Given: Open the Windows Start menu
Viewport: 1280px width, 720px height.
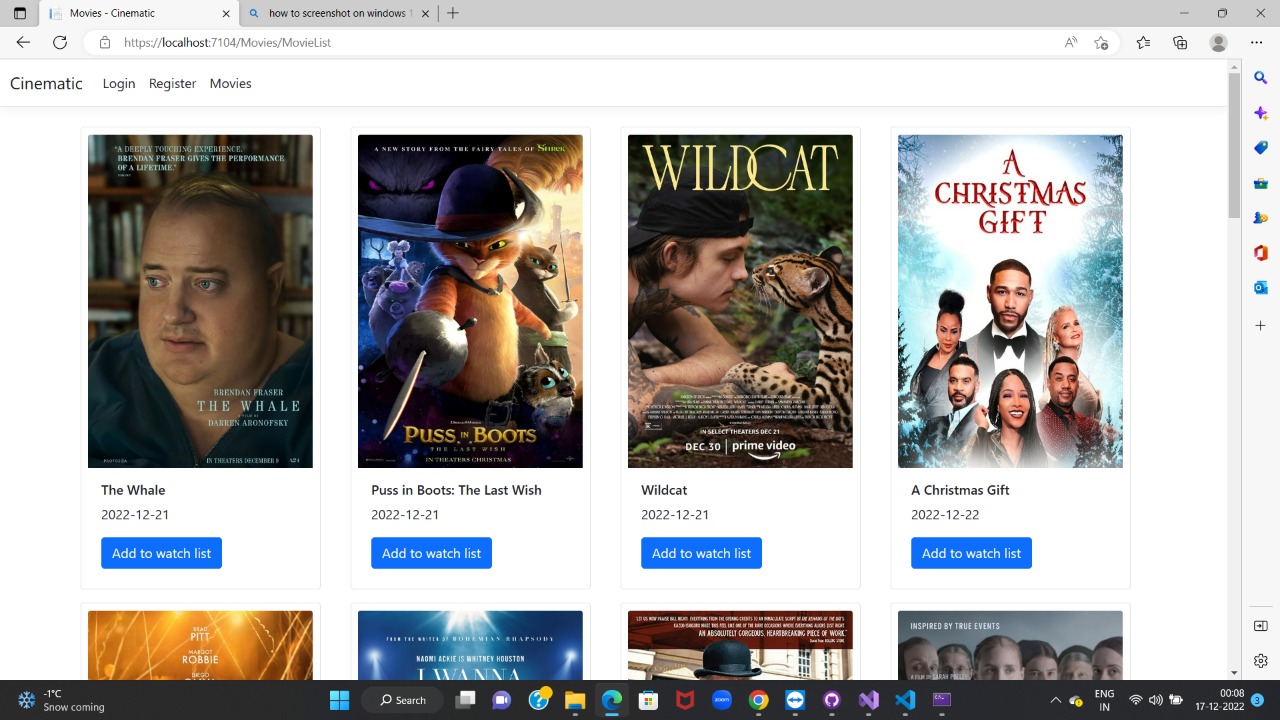Looking at the screenshot, I should pyautogui.click(x=340, y=700).
